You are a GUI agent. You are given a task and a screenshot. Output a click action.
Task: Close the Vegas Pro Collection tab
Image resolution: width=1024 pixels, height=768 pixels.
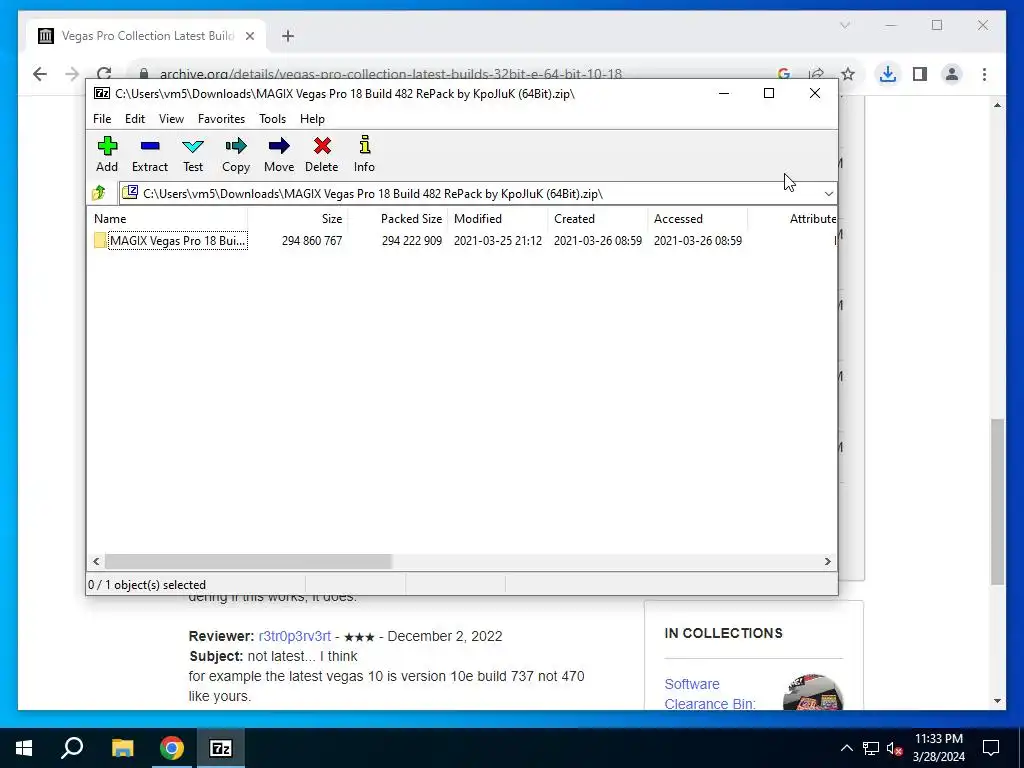[249, 36]
